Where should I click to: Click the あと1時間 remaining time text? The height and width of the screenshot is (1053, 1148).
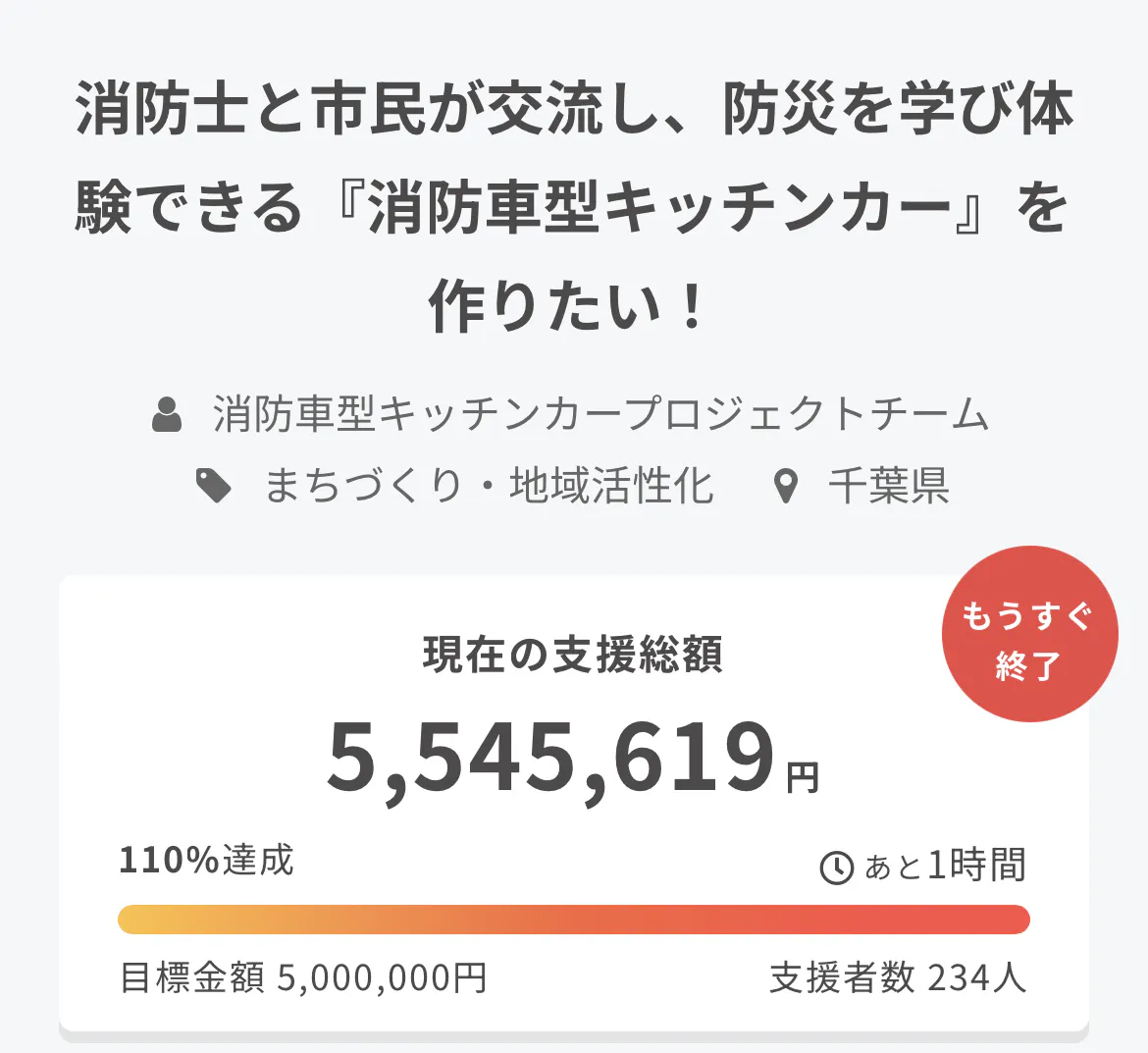tap(944, 866)
